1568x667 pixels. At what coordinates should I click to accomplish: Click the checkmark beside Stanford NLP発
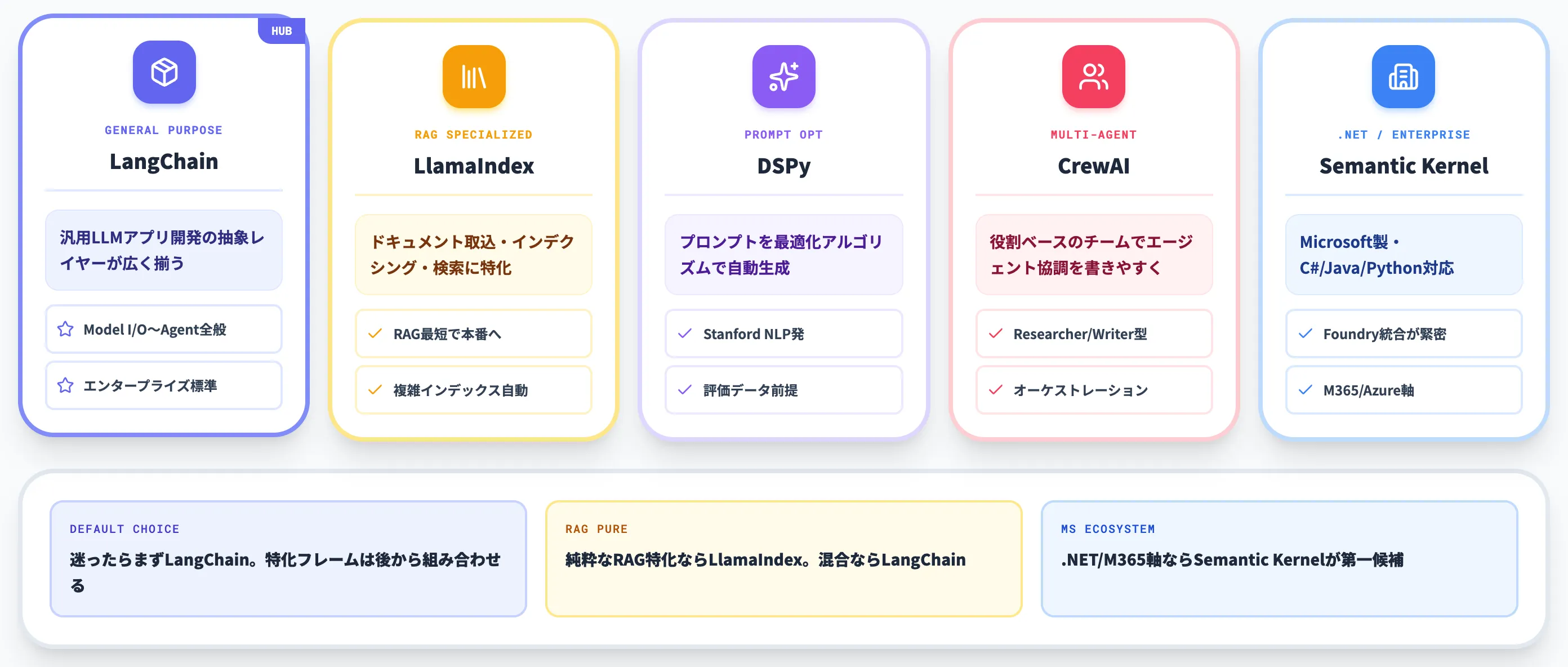pyautogui.click(x=685, y=333)
